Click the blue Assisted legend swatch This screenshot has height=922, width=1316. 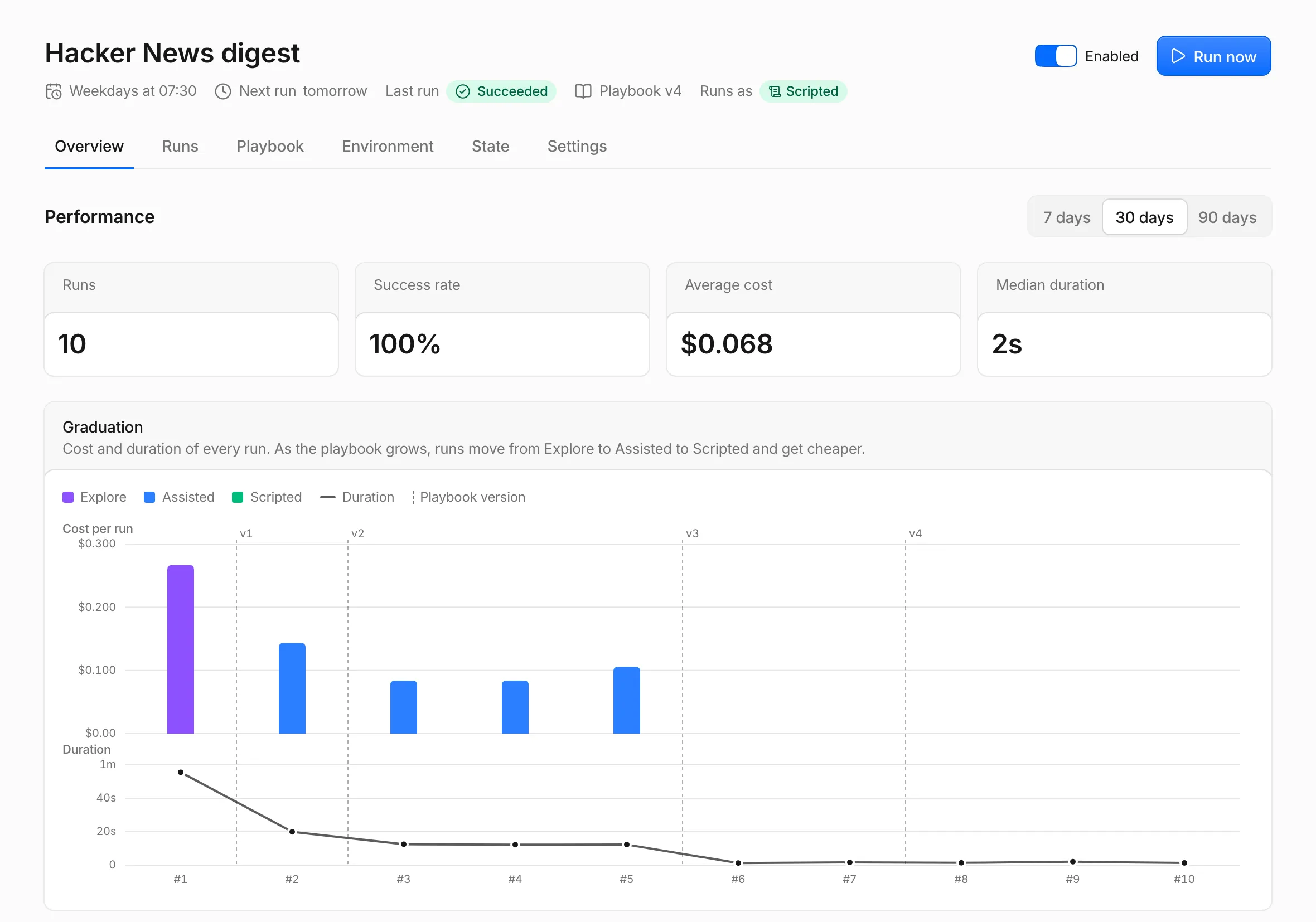click(149, 497)
